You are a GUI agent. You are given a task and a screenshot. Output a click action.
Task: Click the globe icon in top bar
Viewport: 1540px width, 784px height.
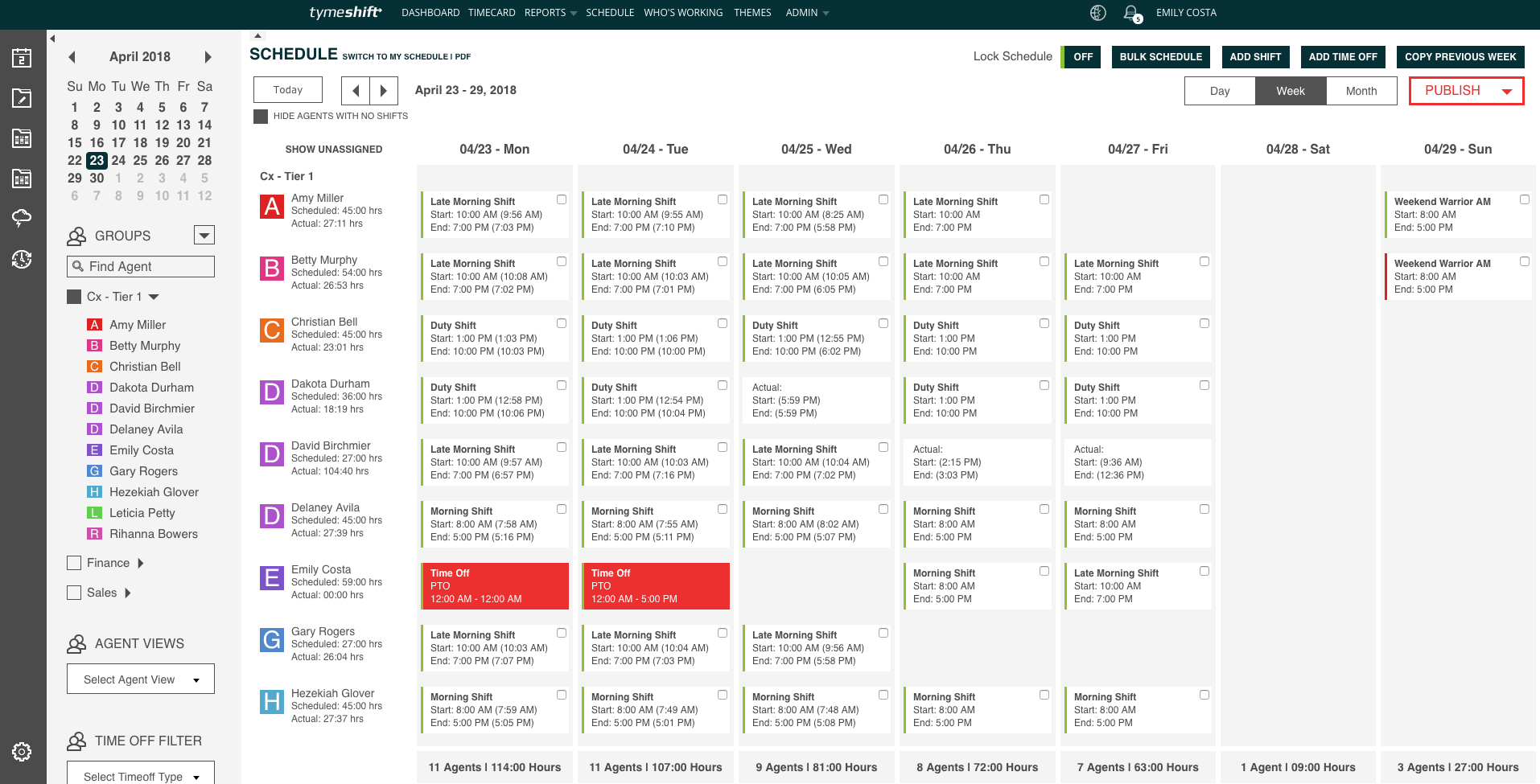point(1098,13)
